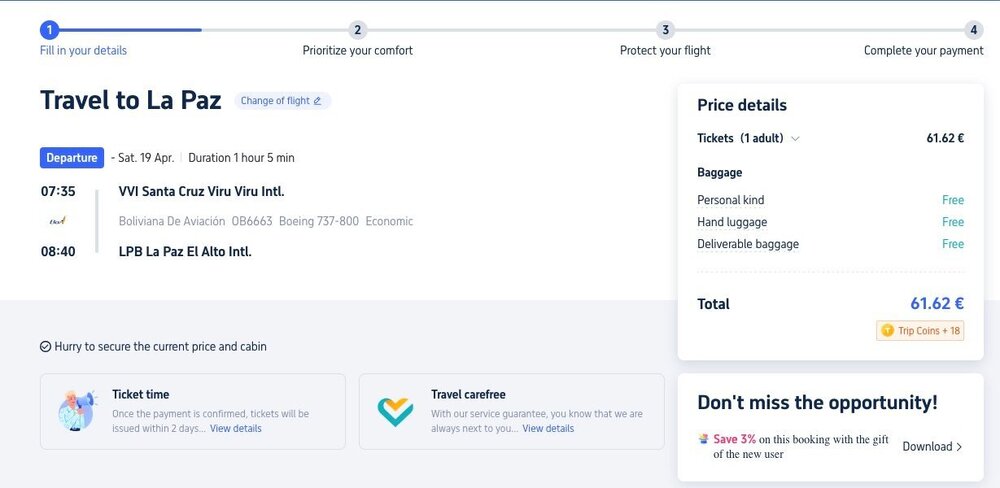Click the Fill in your details step label

83,51
